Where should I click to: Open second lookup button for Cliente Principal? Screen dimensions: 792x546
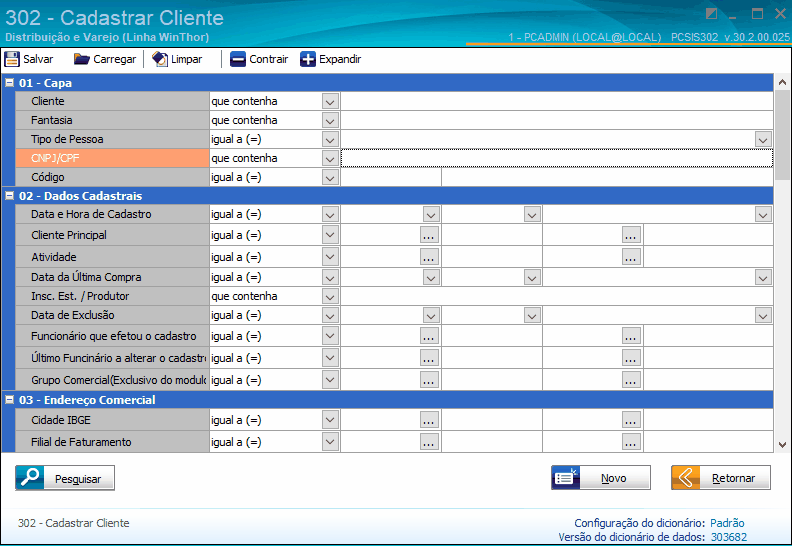631,235
